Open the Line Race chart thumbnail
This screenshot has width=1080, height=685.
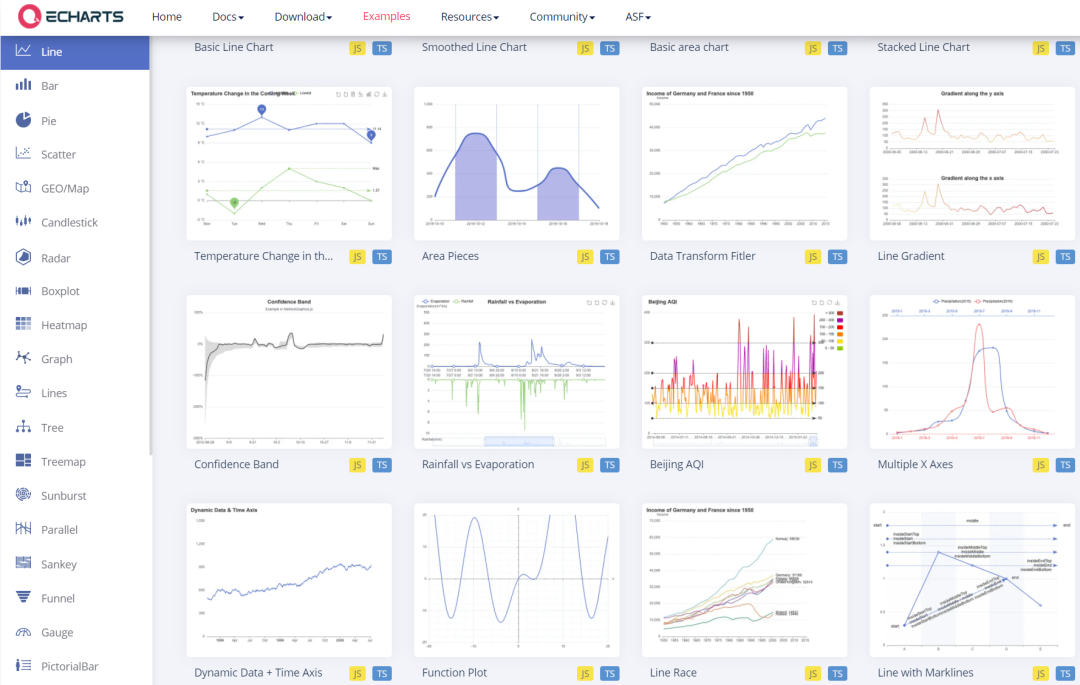click(x=745, y=580)
